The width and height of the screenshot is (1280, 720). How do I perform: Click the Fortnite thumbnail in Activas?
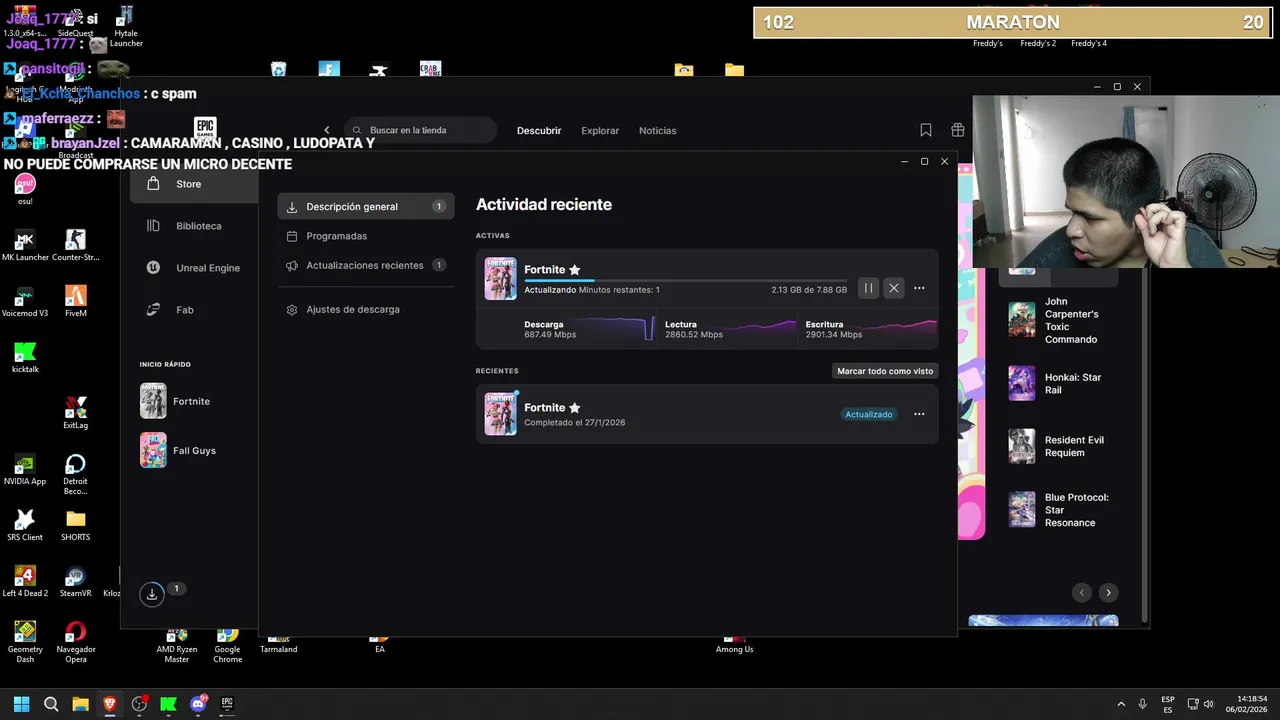coord(501,279)
